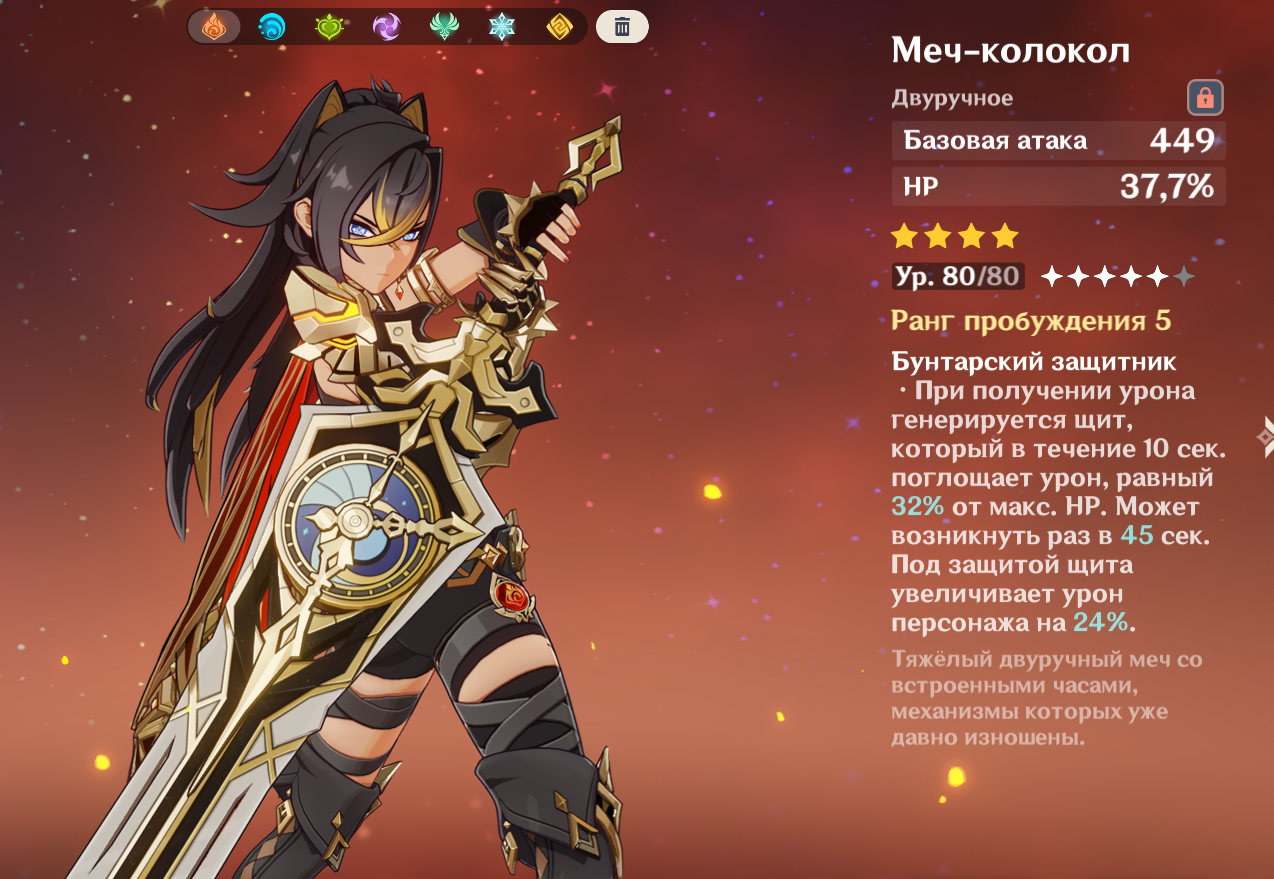Select the Anemo element filter icon
The image size is (1274, 879).
[x=444, y=27]
